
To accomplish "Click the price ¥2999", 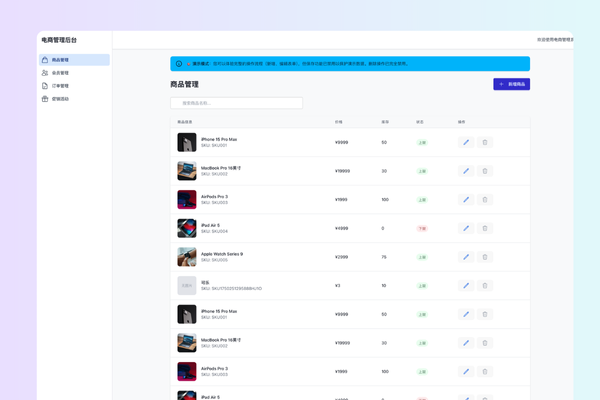I will click(x=341, y=257).
